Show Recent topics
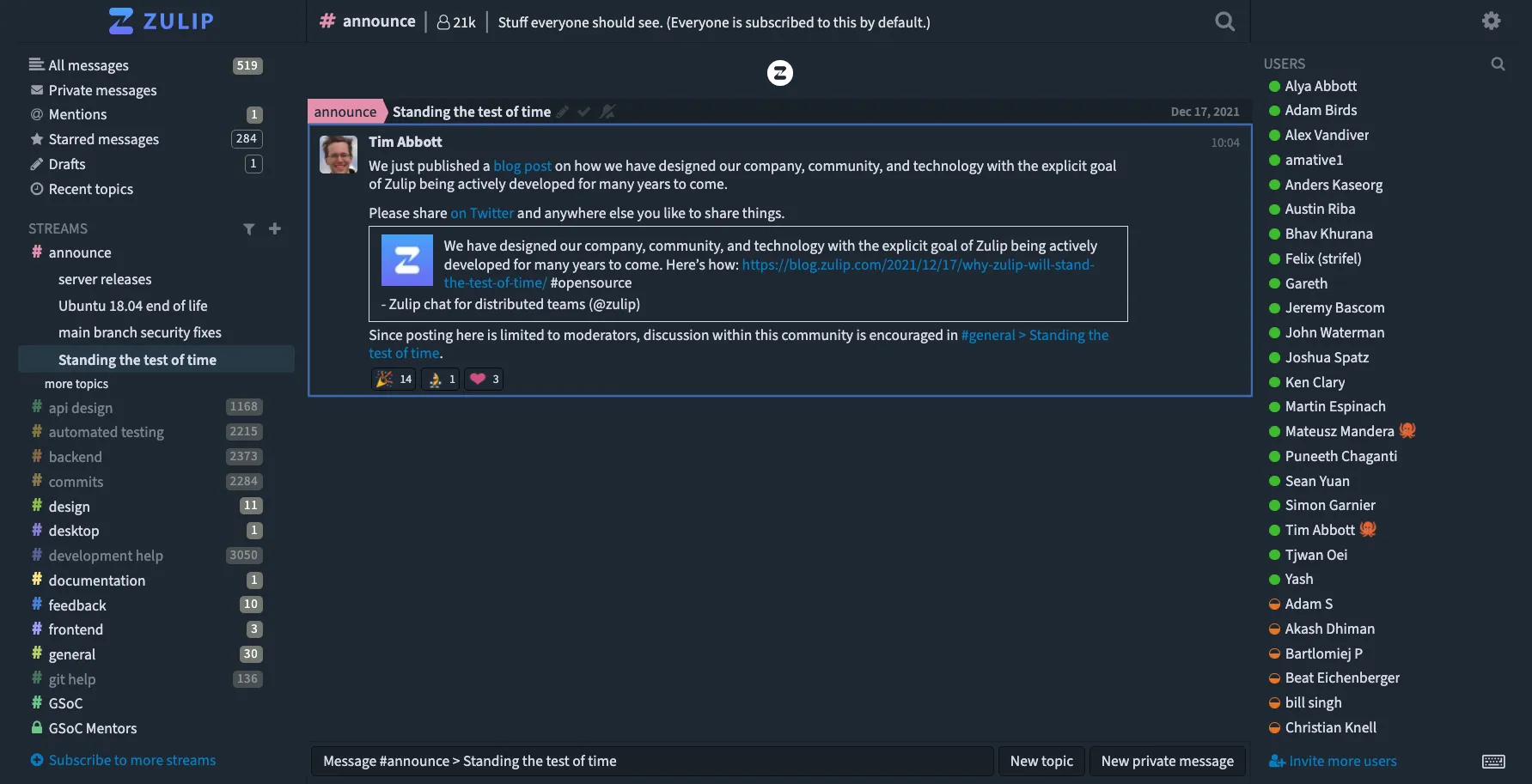Screen dimensions: 1532x784 point(90,189)
